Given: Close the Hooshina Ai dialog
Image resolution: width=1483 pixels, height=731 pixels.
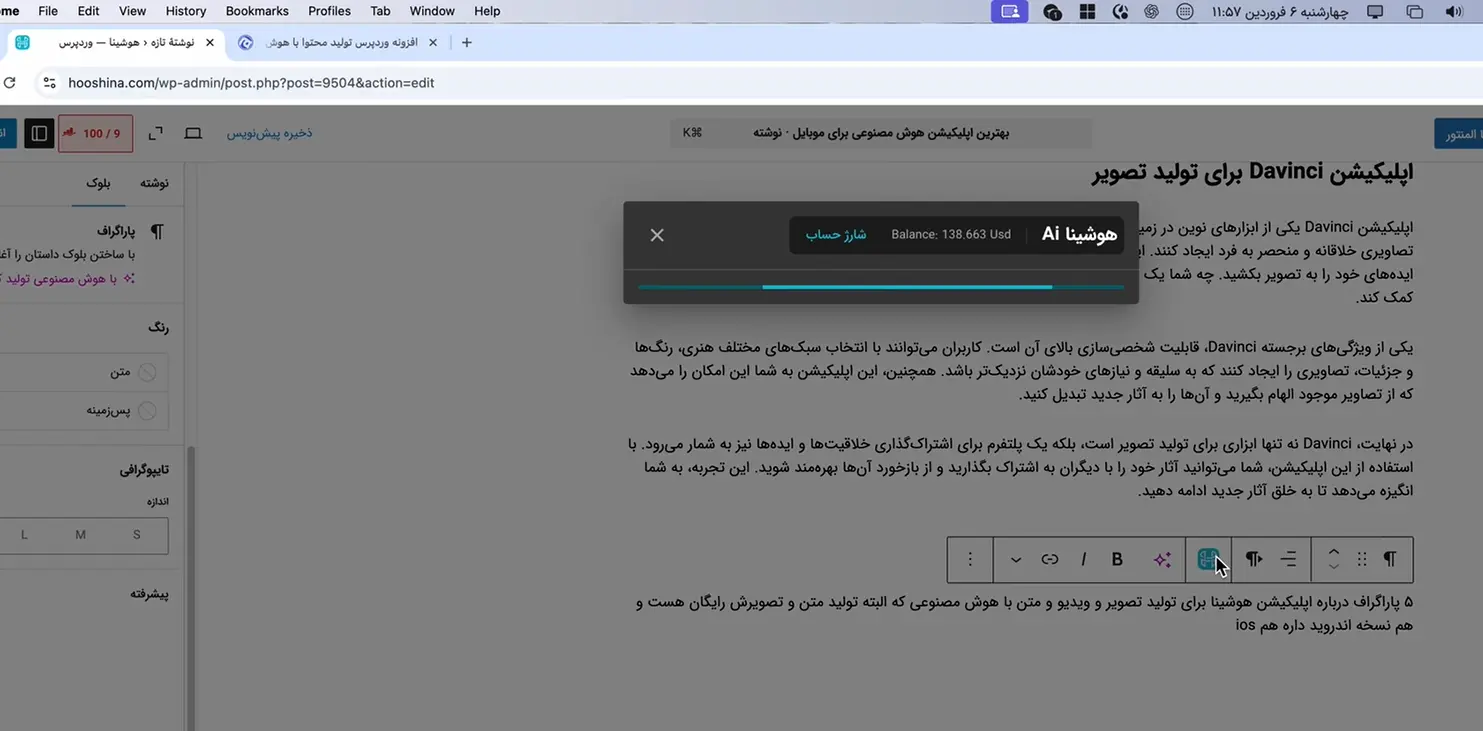Looking at the screenshot, I should point(657,235).
